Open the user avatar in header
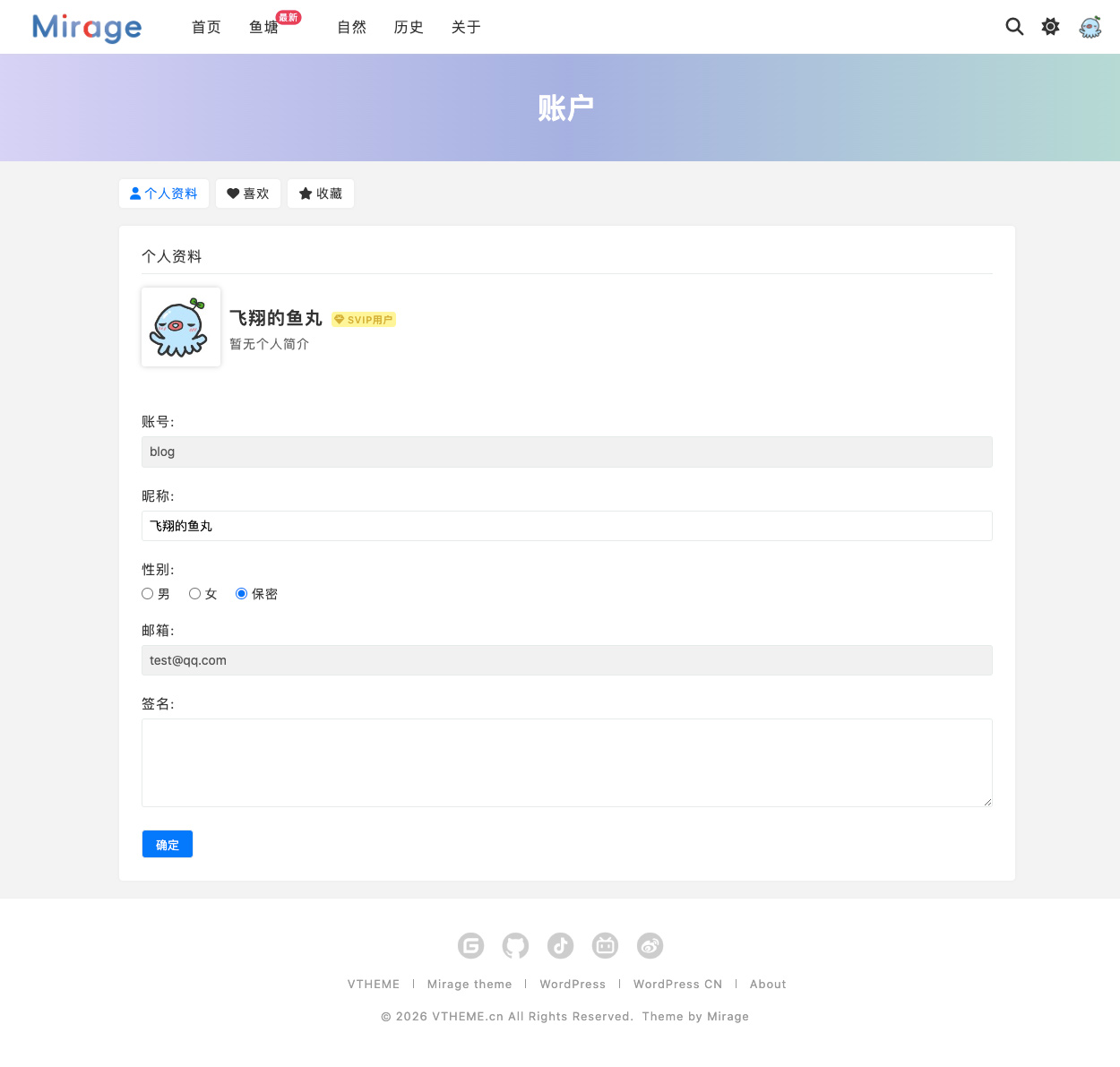1120x1067 pixels. coord(1090,27)
